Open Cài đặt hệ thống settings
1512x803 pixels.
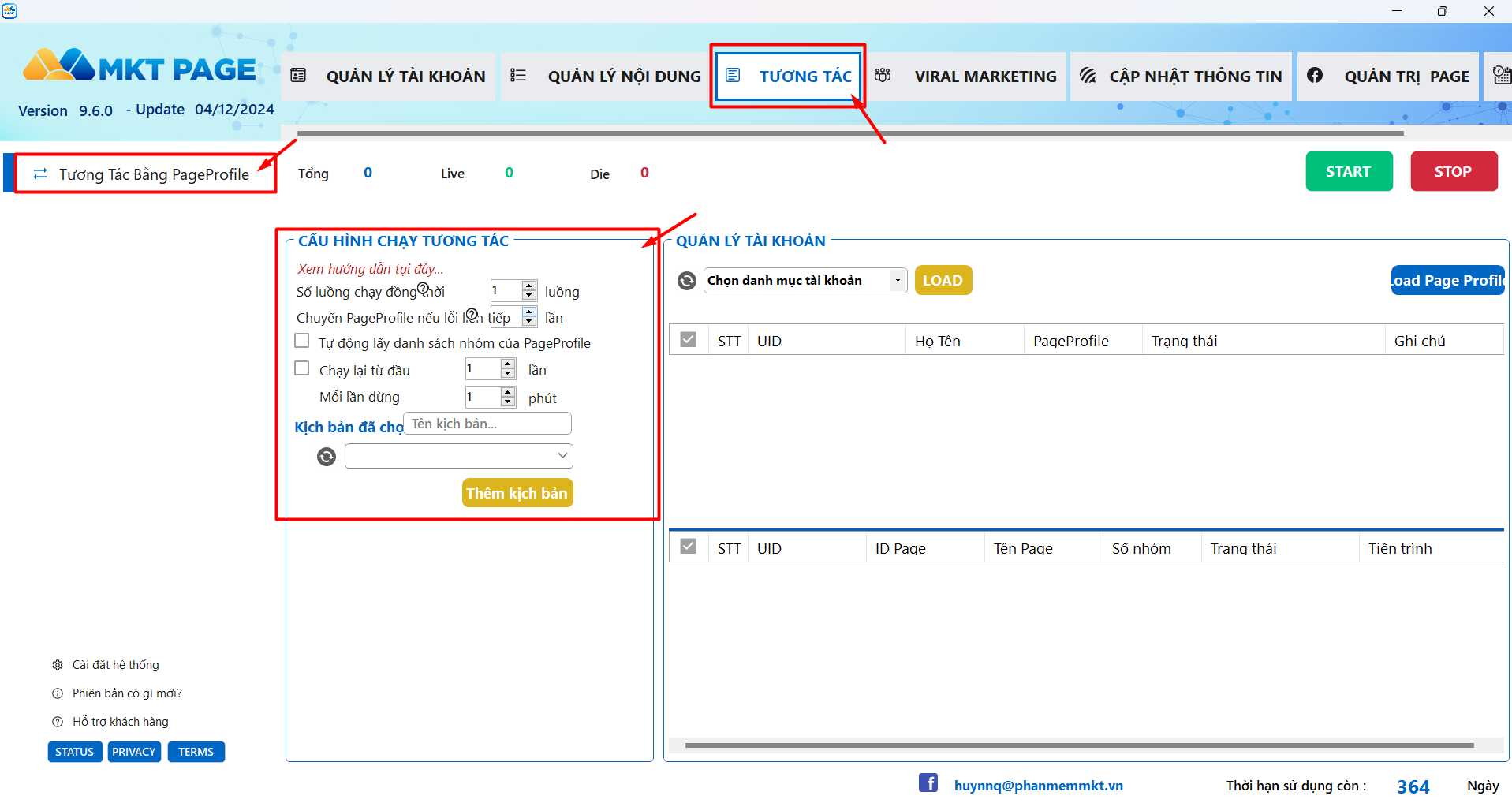click(x=116, y=665)
